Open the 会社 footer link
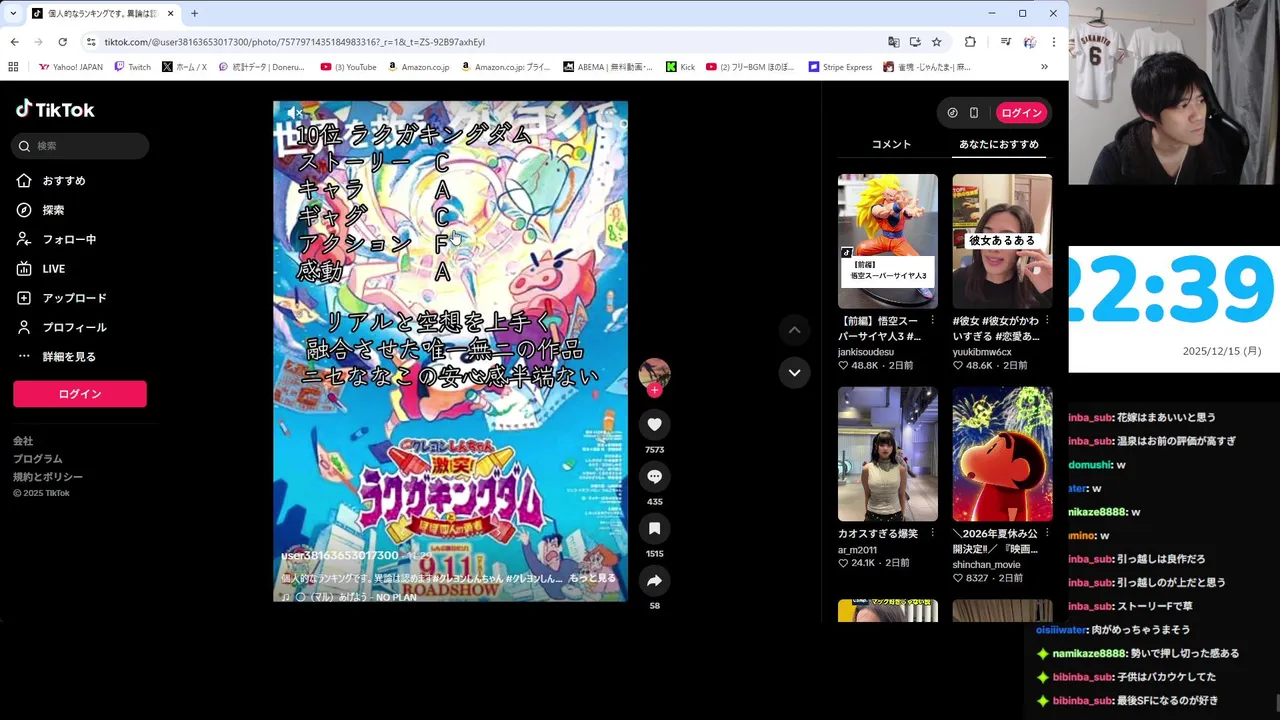This screenshot has height=720, width=1280. pos(23,441)
